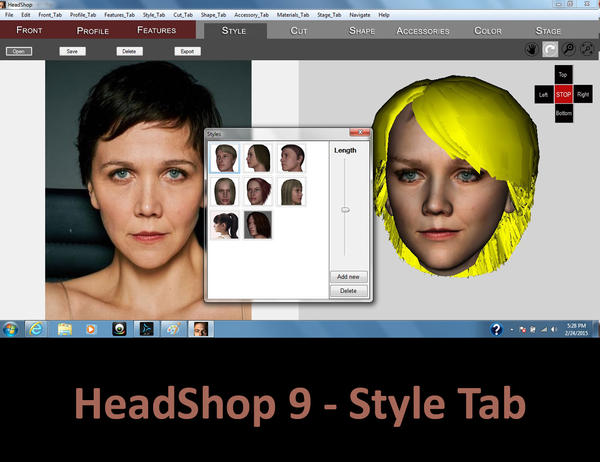Switch to the Color tab
Image resolution: width=600 pixels, height=462 pixels.
(488, 31)
